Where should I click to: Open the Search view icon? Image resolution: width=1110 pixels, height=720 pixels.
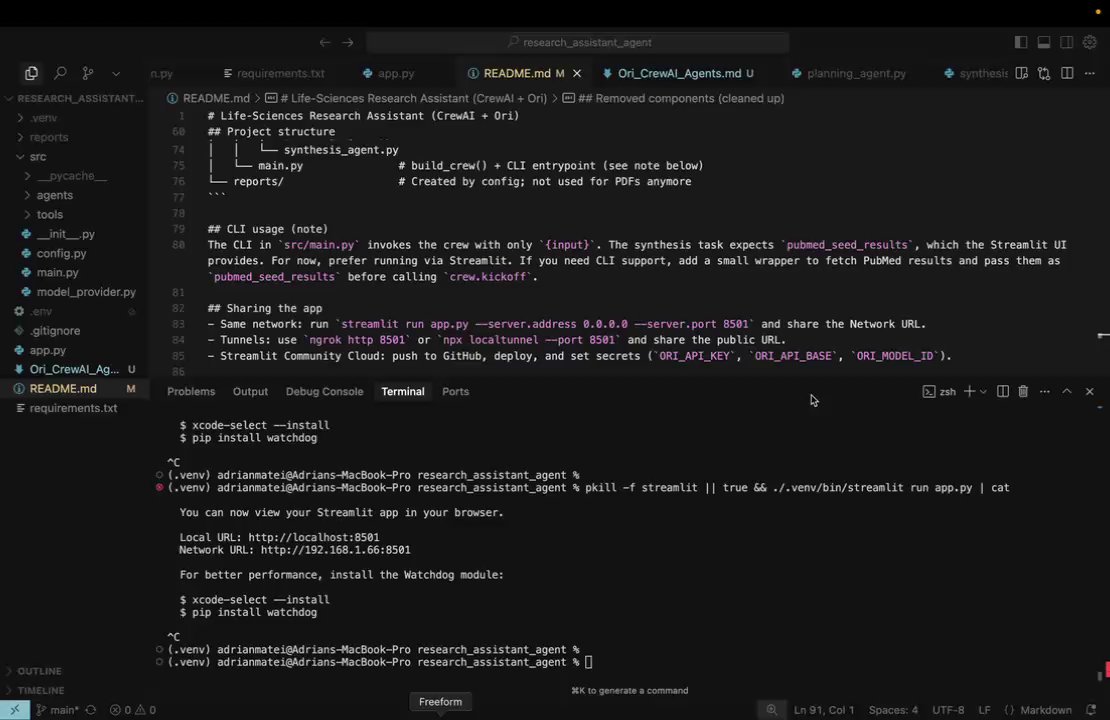tap(60, 73)
